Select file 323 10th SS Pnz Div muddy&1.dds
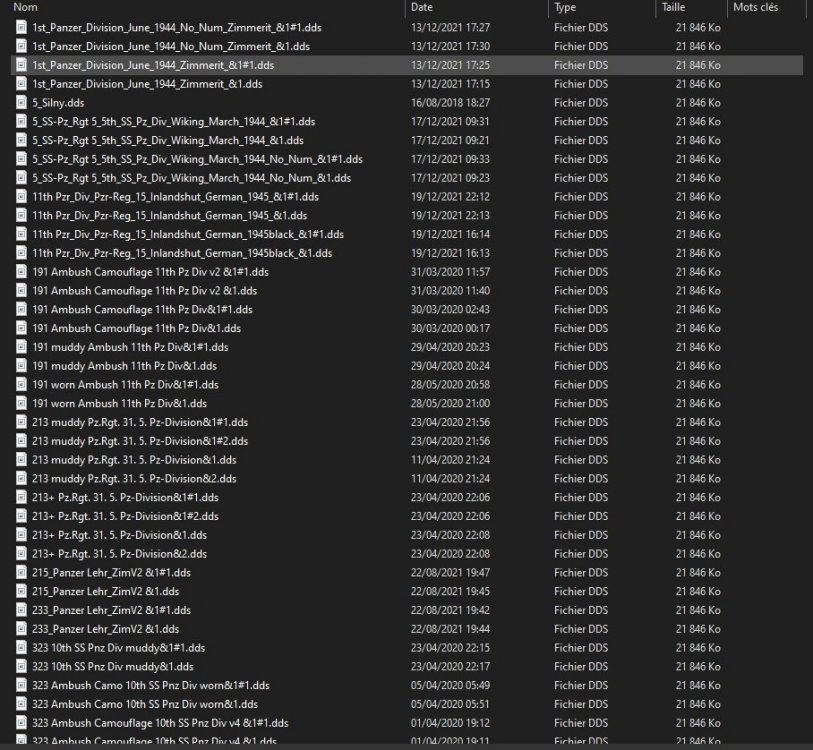This screenshot has height=750, width=813. pyautogui.click(x=113, y=666)
